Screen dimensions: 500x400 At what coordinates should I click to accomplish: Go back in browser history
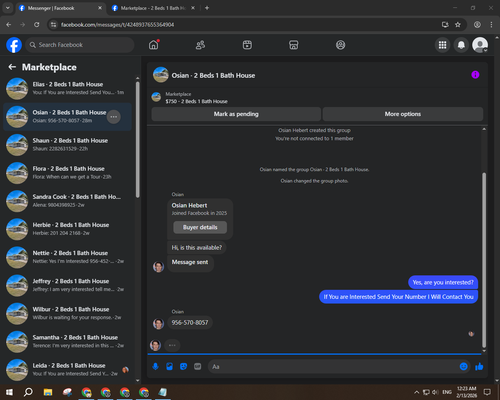(9, 25)
